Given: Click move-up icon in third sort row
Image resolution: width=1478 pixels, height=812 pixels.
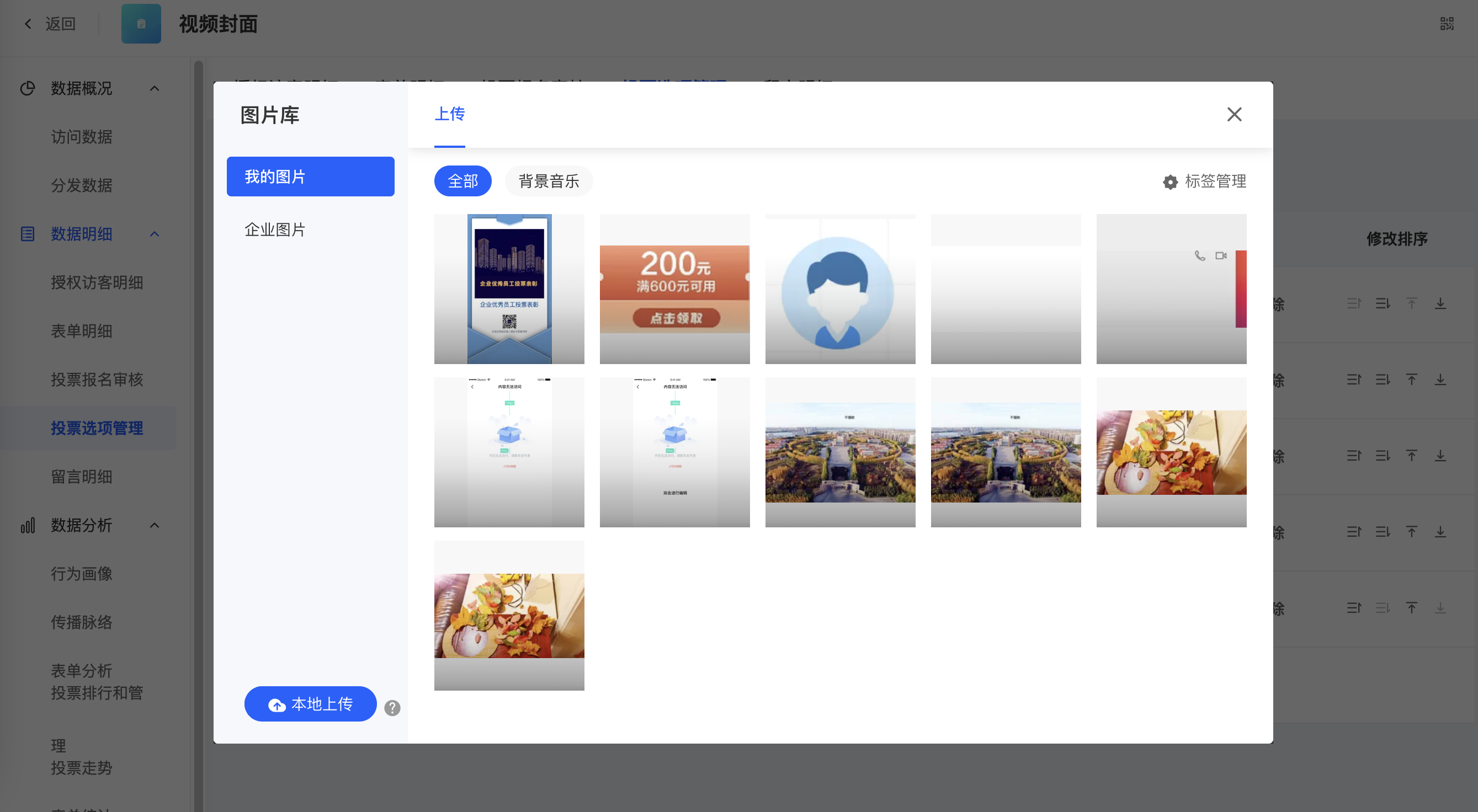Looking at the screenshot, I should point(1354,456).
